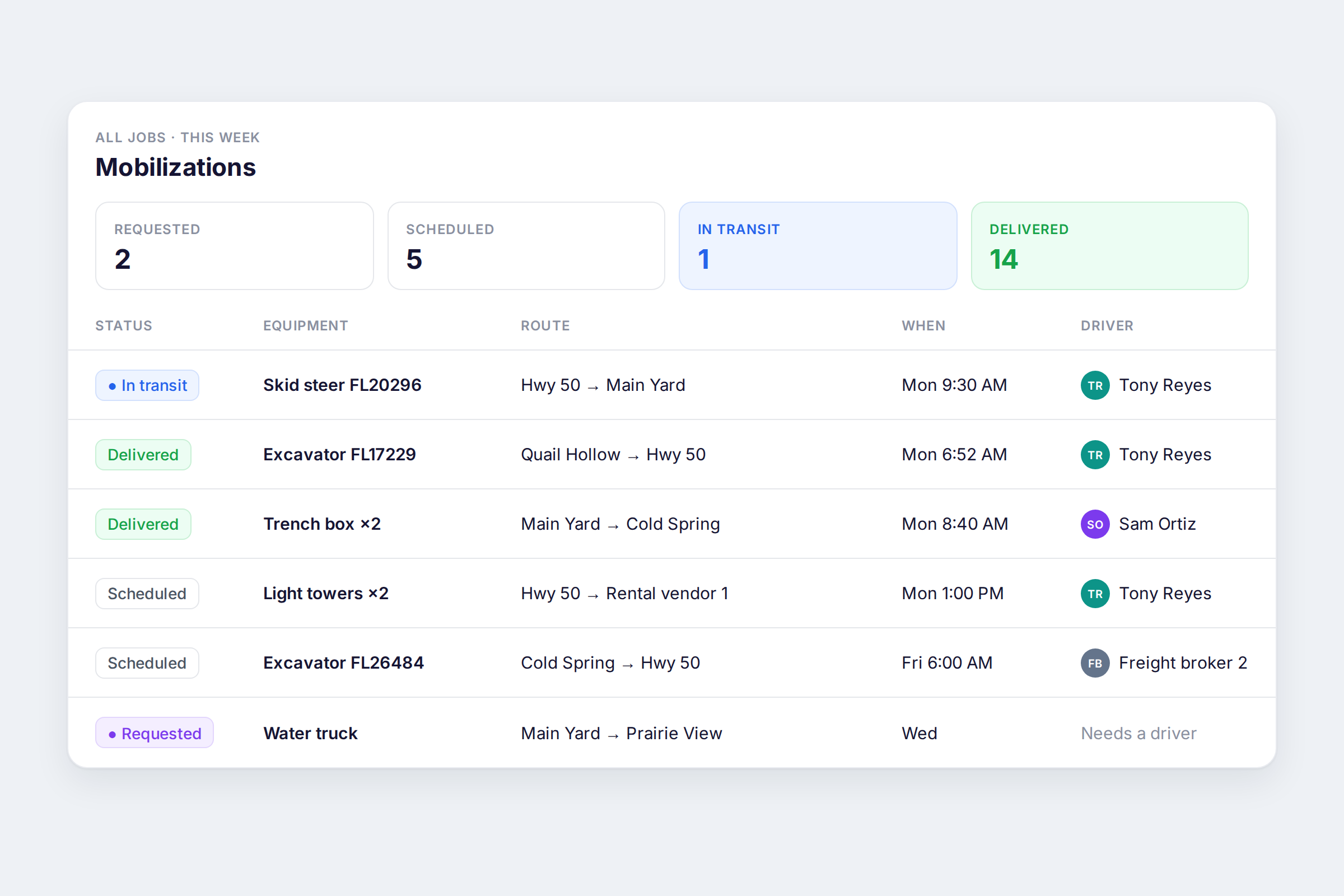Image resolution: width=1344 pixels, height=896 pixels.
Task: Filter by the In Transit card
Action: (818, 246)
